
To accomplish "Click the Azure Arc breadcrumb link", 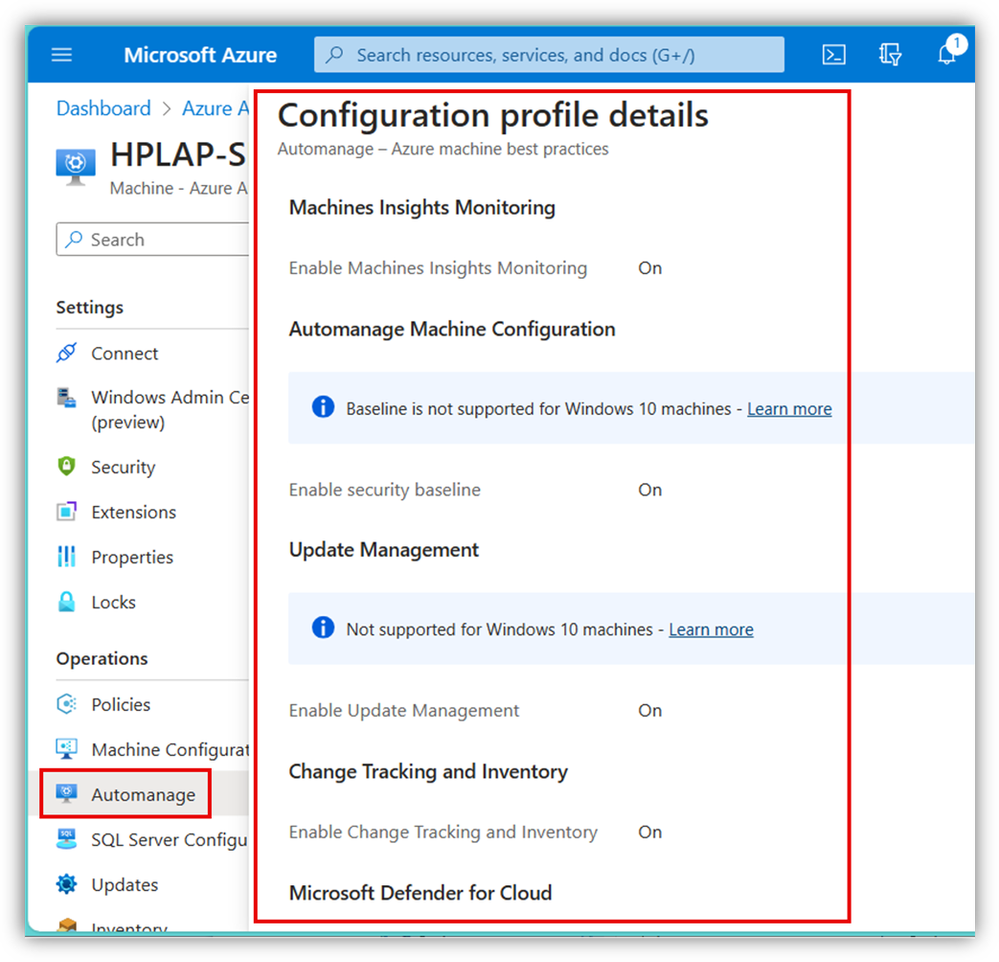I will click(x=215, y=108).
